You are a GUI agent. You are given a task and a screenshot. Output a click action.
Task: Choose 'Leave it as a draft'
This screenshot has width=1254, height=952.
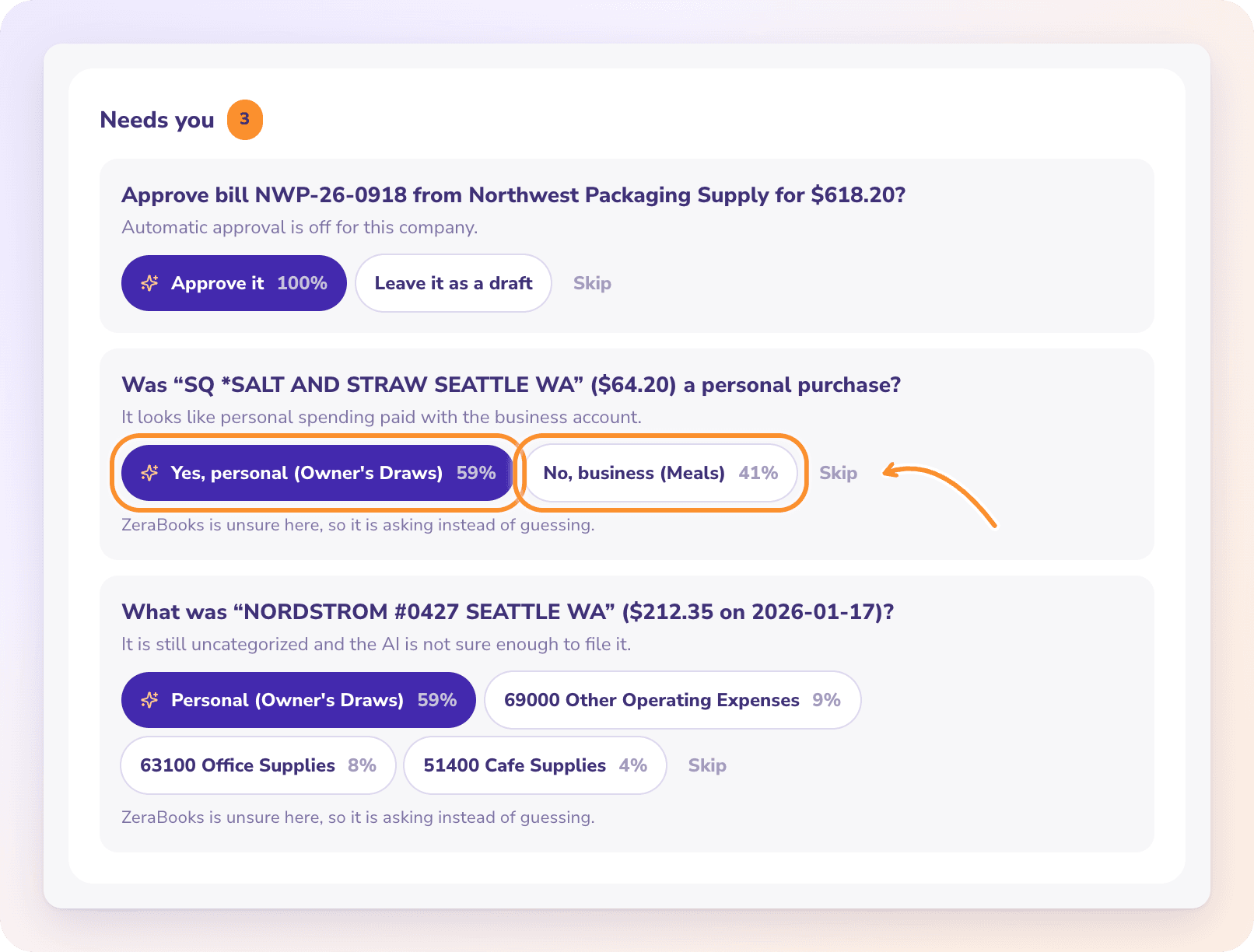coord(454,283)
